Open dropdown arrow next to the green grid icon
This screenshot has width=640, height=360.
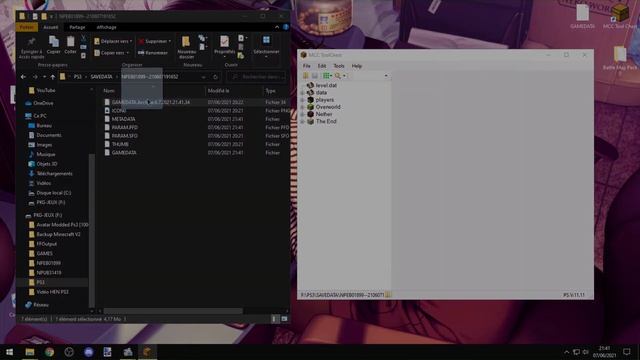tap(331, 76)
